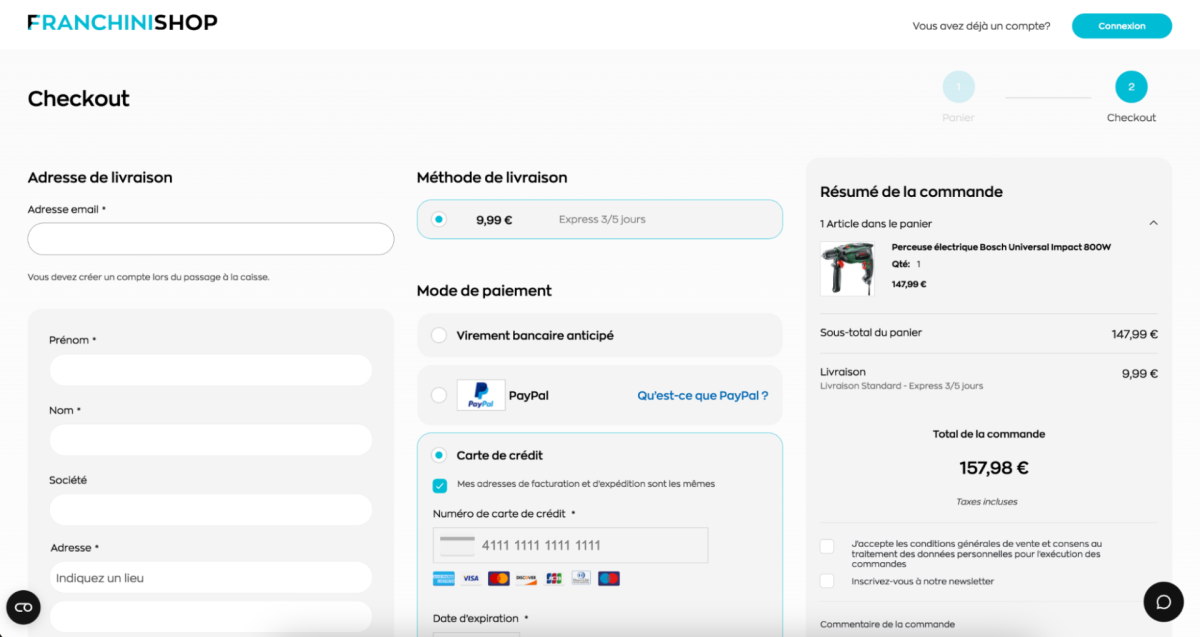Click the Adresse email input field
The image size is (1200, 637).
pos(210,239)
